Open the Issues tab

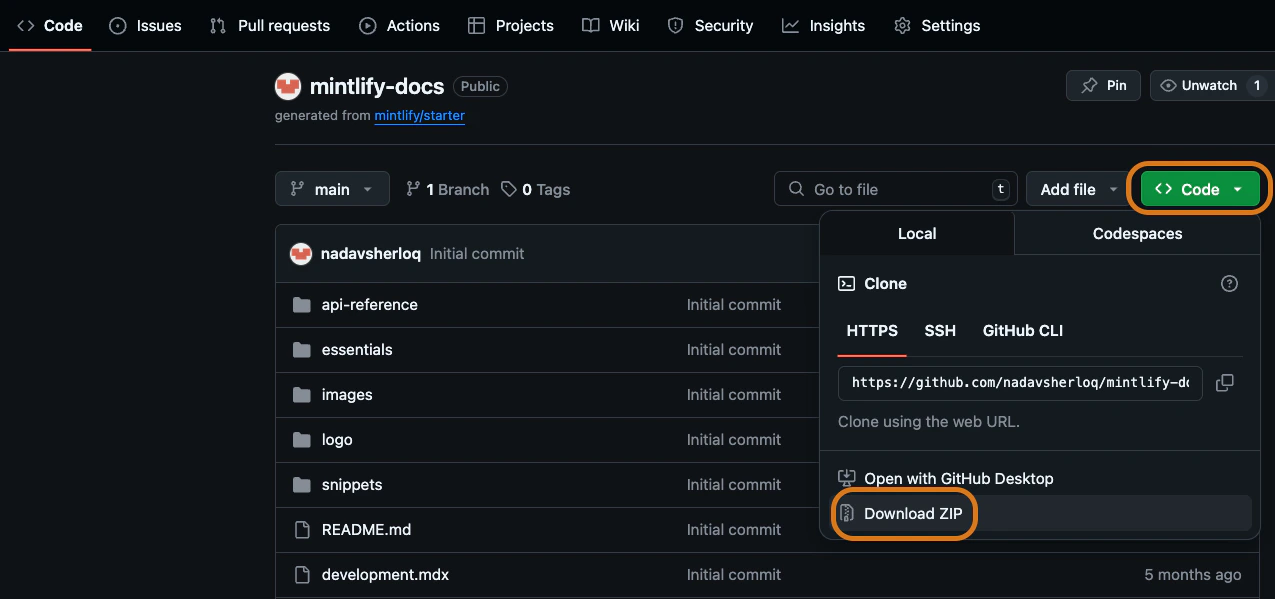145,26
